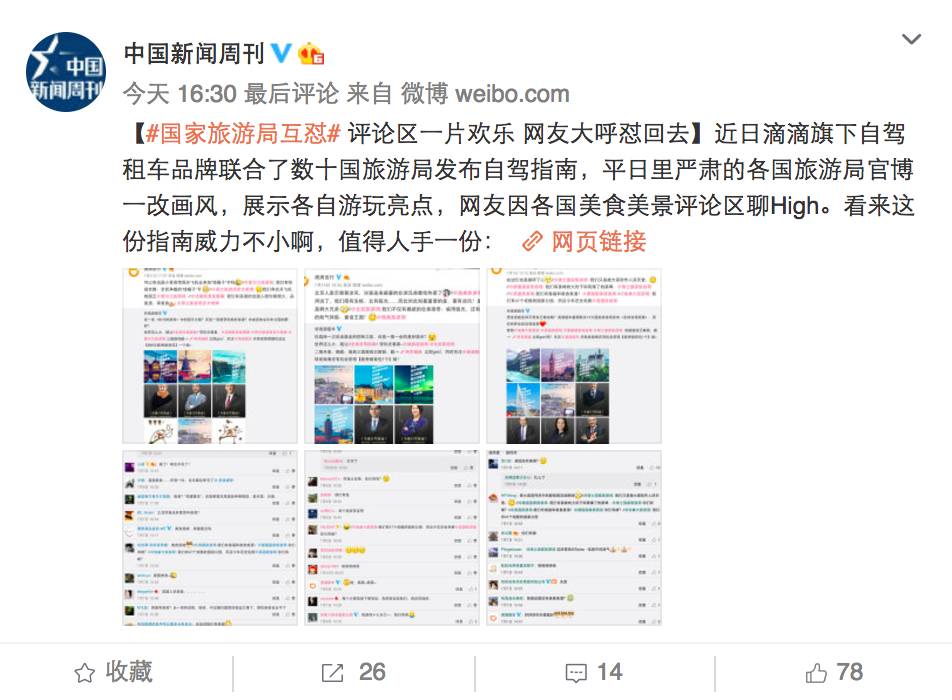952x700 pixels.
Task: Click the blue verified V badge
Action: pyautogui.click(x=280, y=53)
